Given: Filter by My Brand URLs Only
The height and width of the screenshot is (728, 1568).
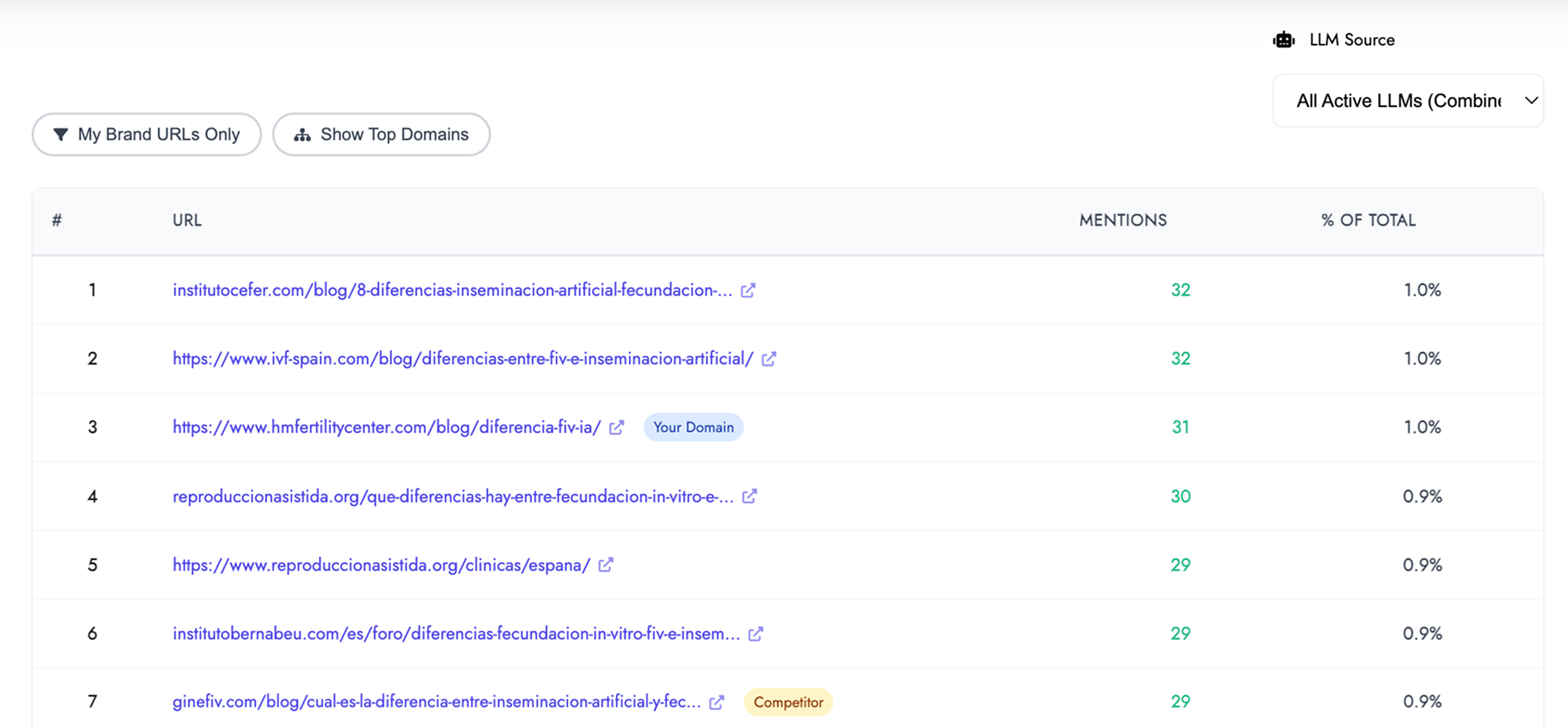Looking at the screenshot, I should point(146,135).
